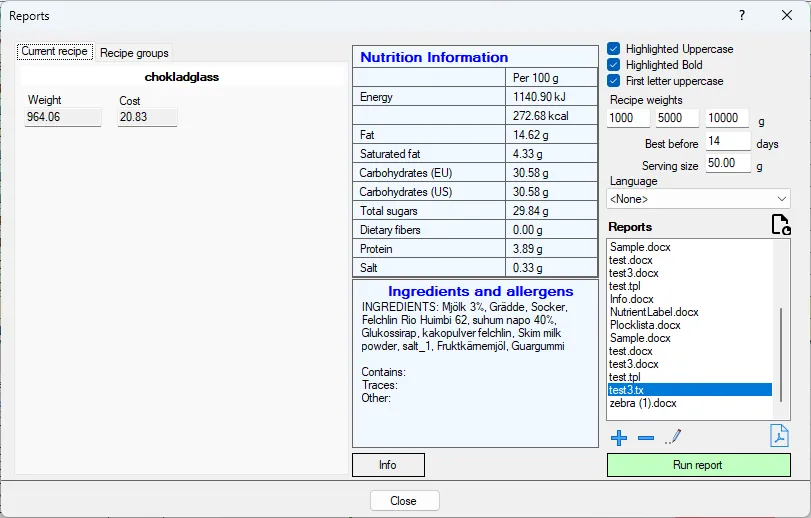Click the 272.68 kcal value
This screenshot has height=518, width=811.
[540, 116]
